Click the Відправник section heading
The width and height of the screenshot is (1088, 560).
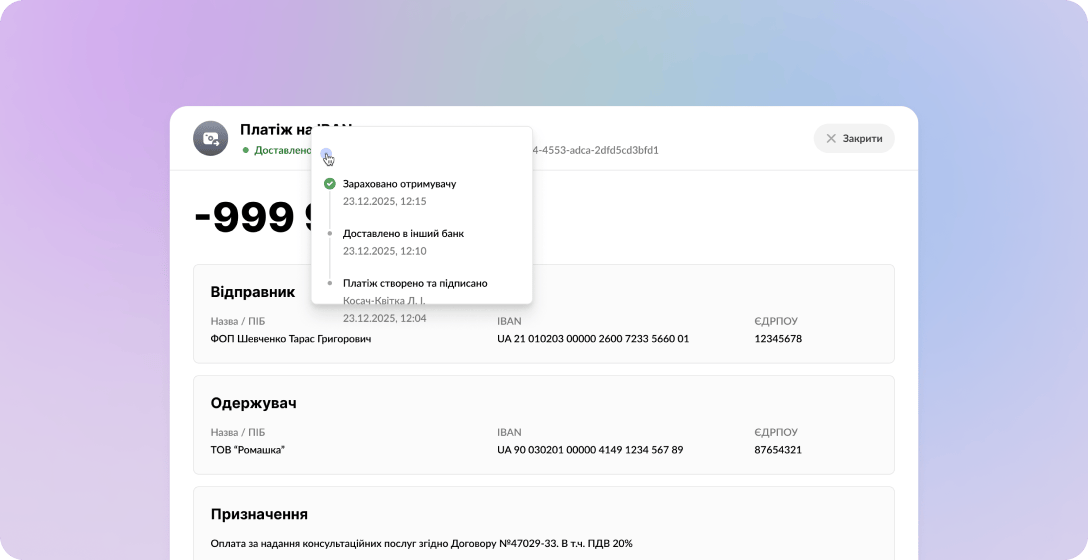253,292
